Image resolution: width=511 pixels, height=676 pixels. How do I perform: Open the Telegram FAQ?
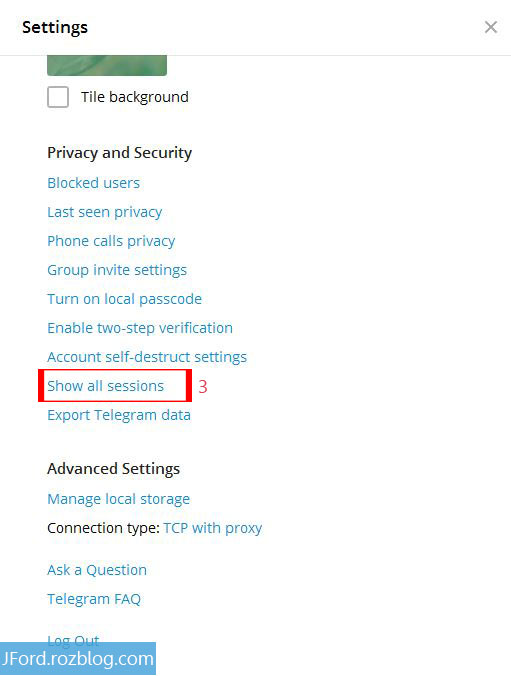94,599
